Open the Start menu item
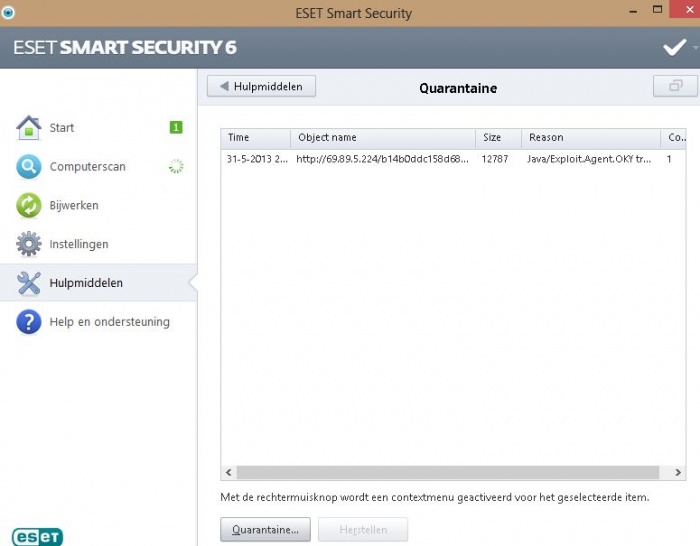700x546 pixels. click(99, 128)
